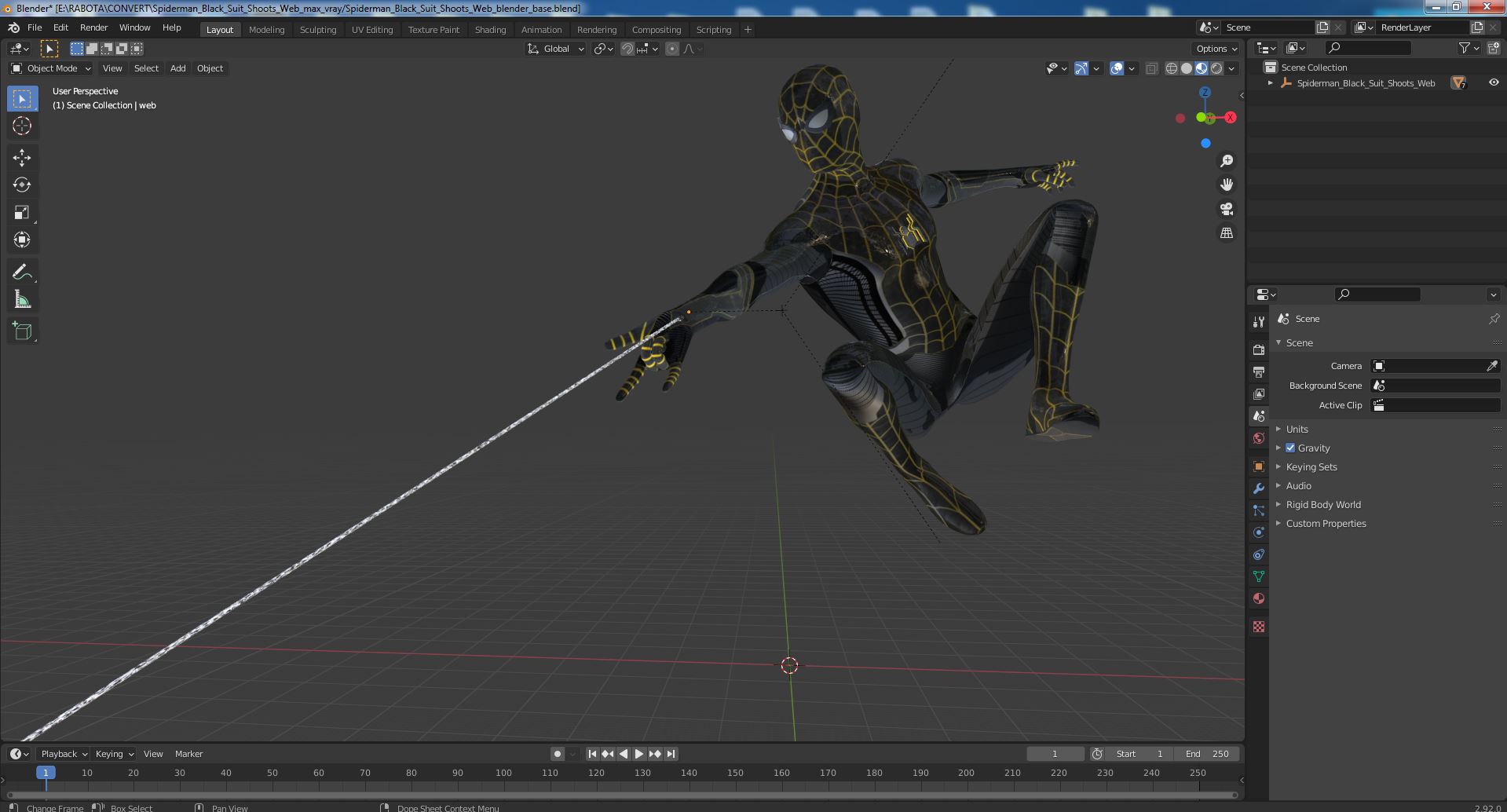Open Global transform orientation dropdown
The image size is (1507, 812).
click(555, 49)
